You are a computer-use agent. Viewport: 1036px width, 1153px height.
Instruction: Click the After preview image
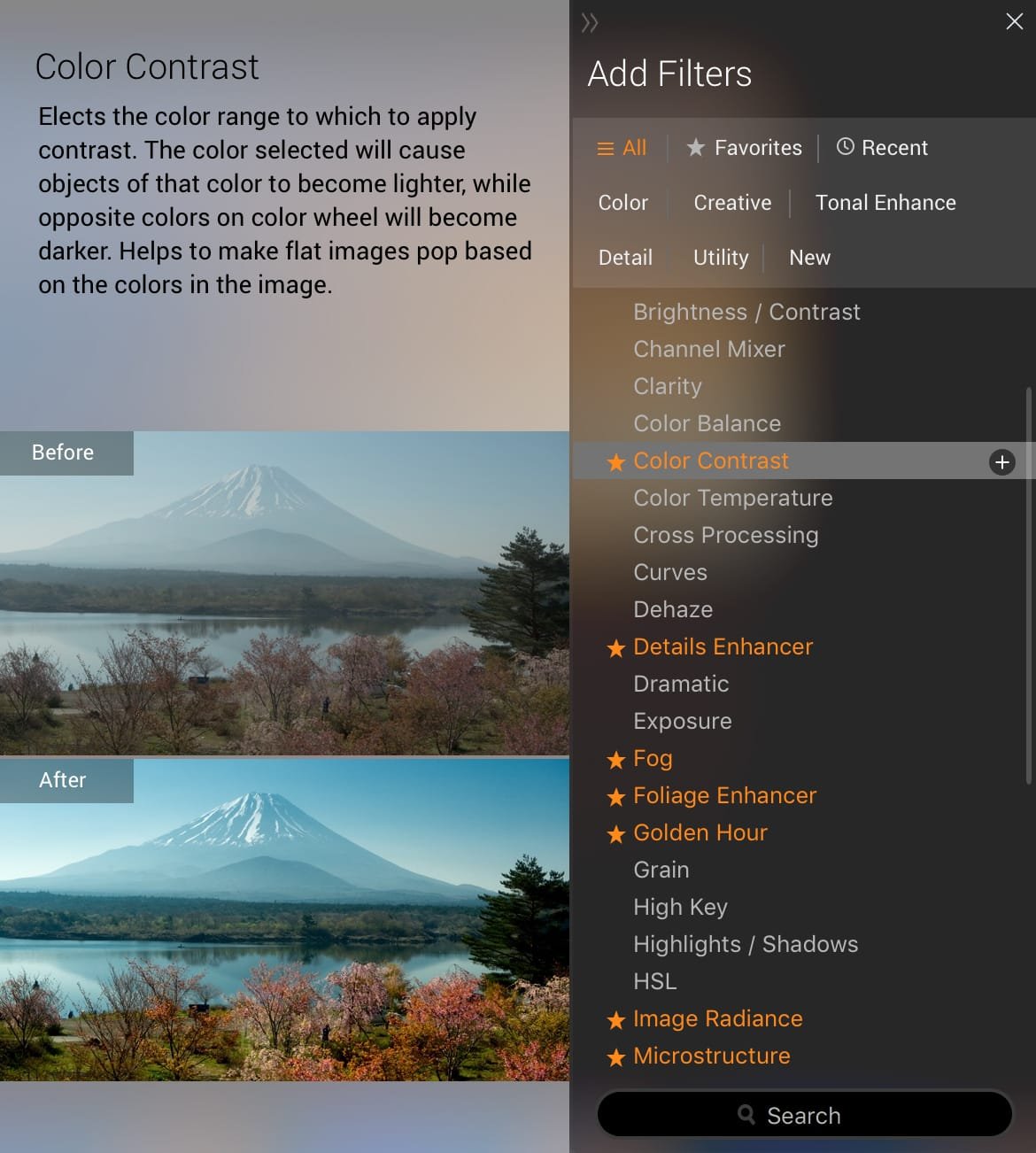tap(284, 919)
